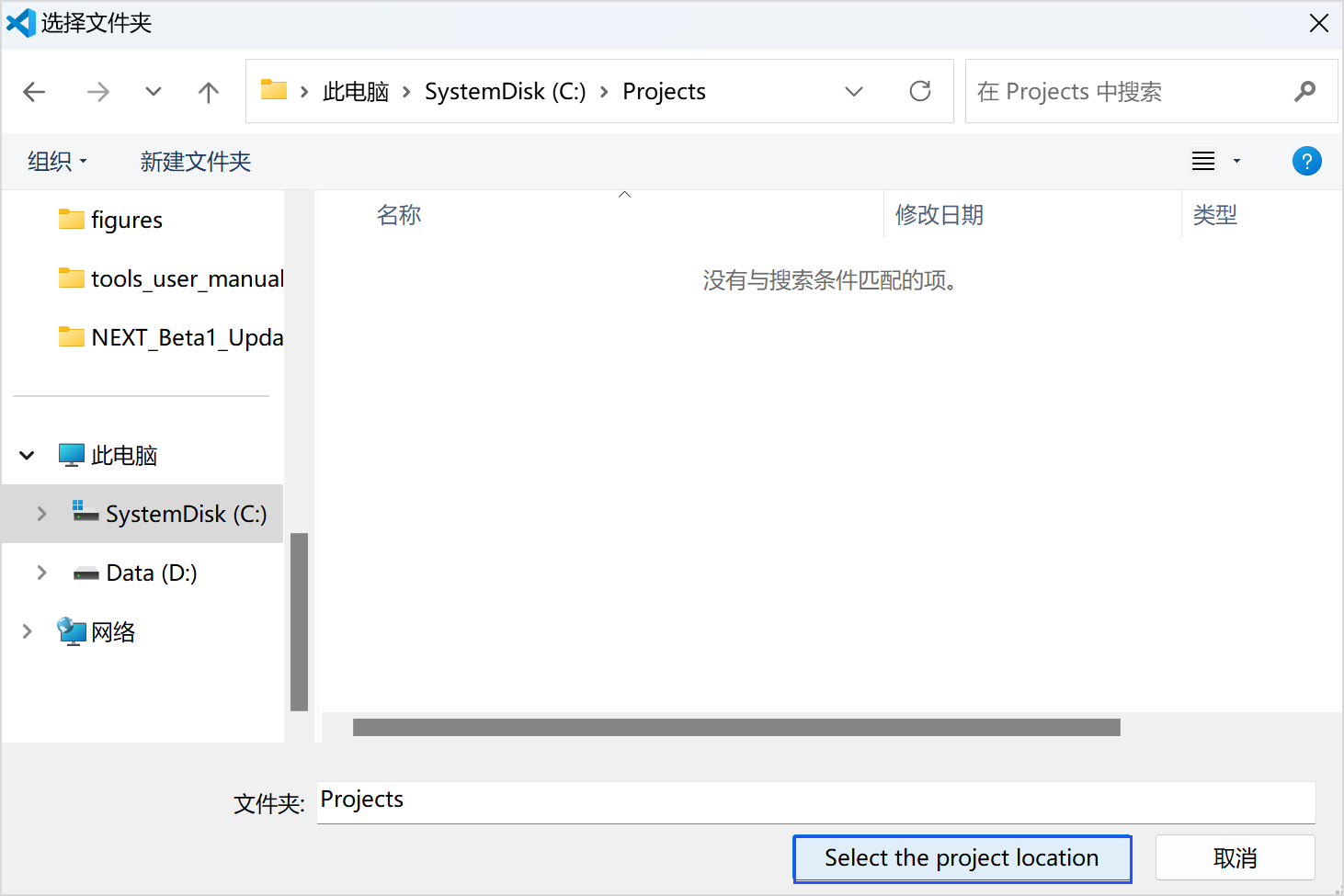Click the horizontal scrollbar below the file list

click(735, 727)
